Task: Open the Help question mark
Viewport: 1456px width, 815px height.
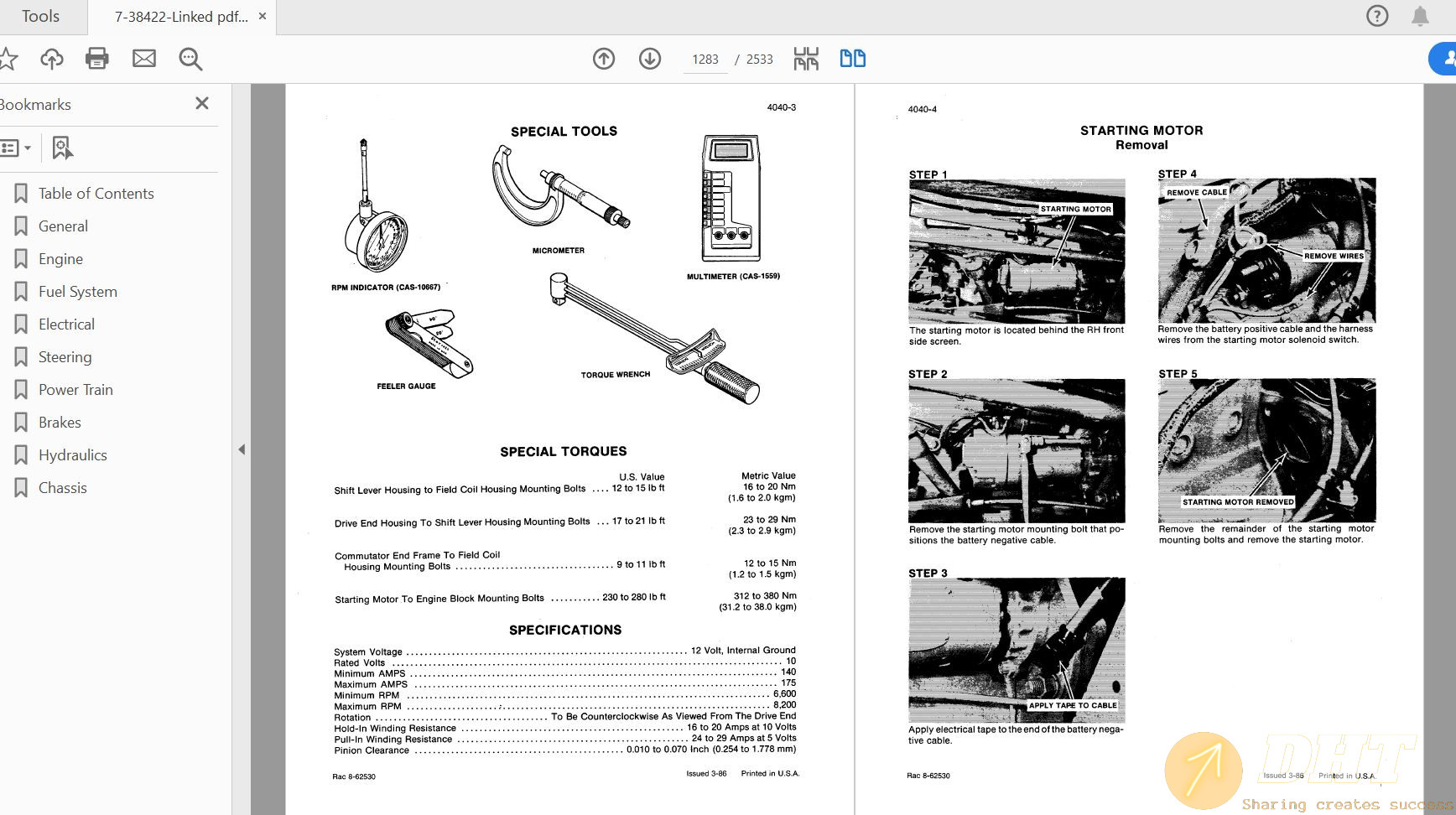Action: click(1376, 16)
